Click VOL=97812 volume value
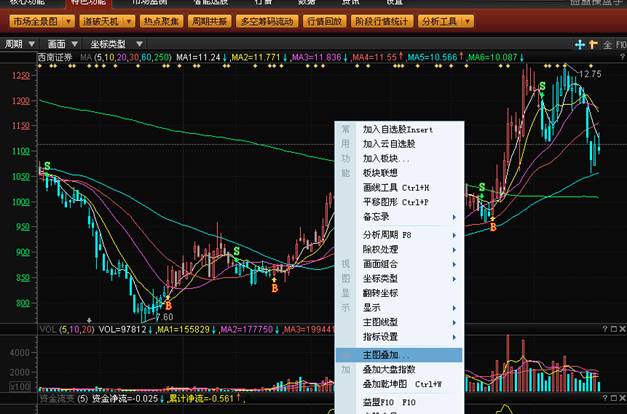Image resolution: width=627 pixels, height=414 pixels. [123, 330]
